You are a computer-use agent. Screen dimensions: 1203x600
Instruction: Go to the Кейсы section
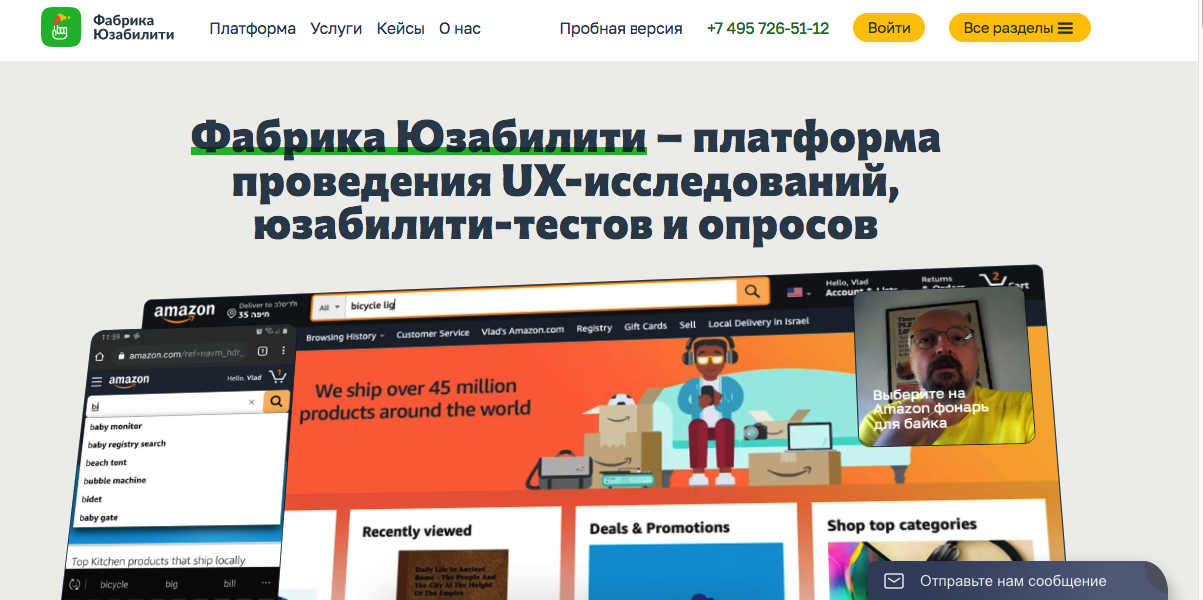401,28
